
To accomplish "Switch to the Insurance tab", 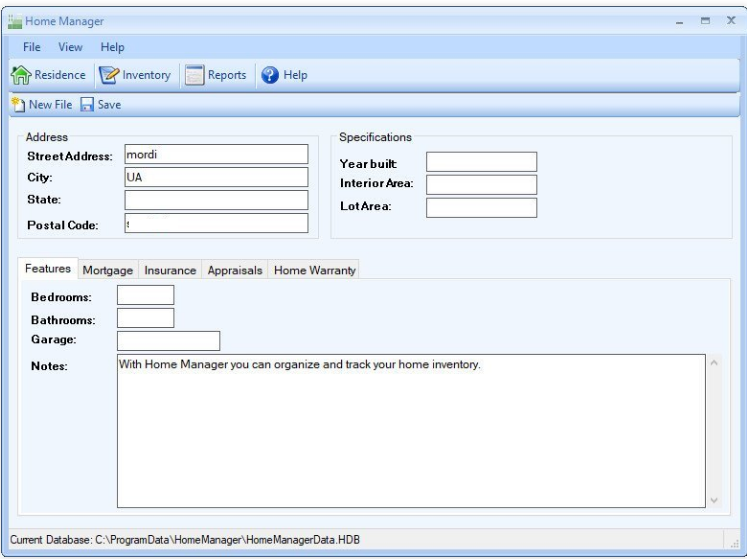I will coord(170,270).
